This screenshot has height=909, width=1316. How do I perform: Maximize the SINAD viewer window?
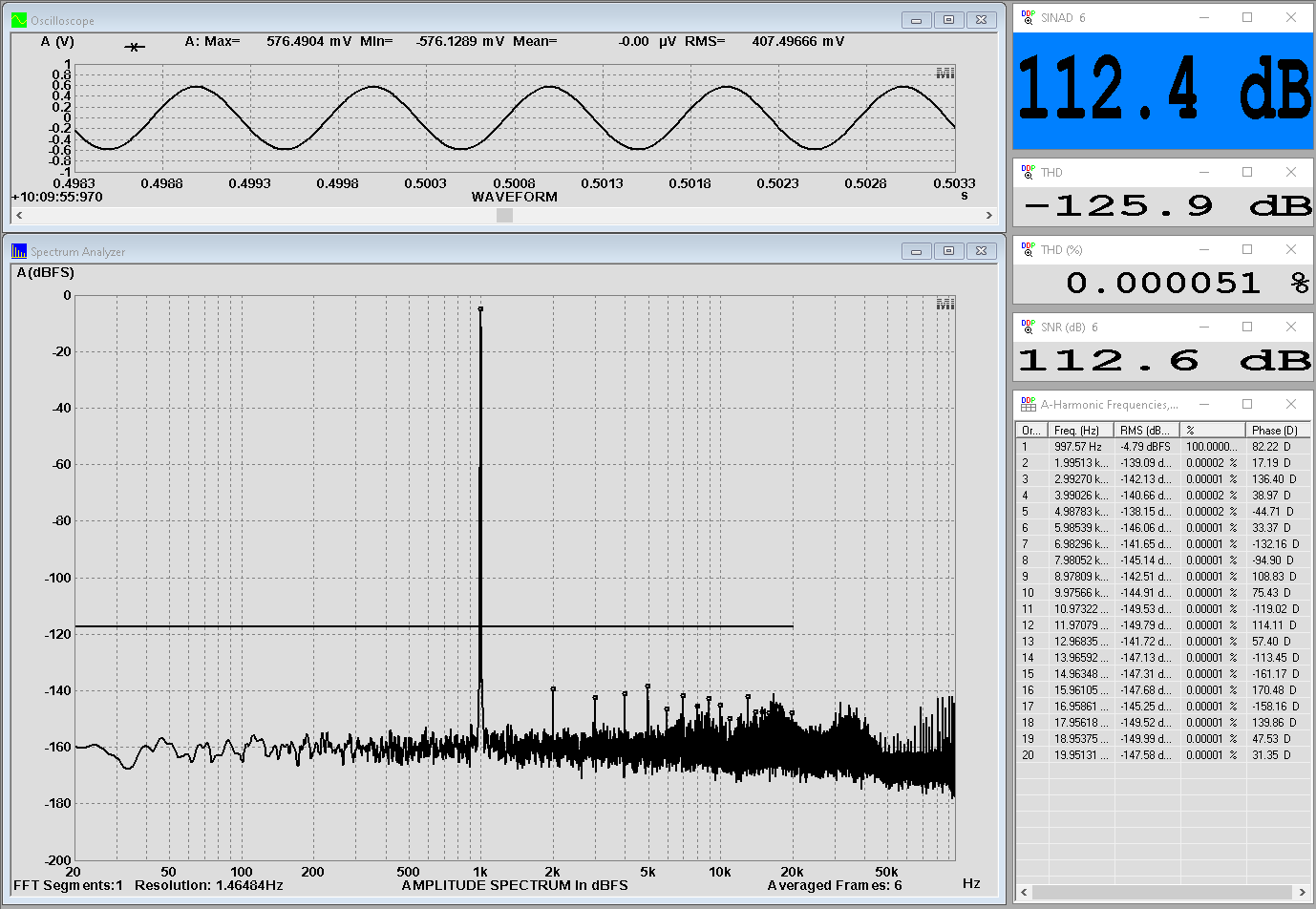click(1247, 17)
